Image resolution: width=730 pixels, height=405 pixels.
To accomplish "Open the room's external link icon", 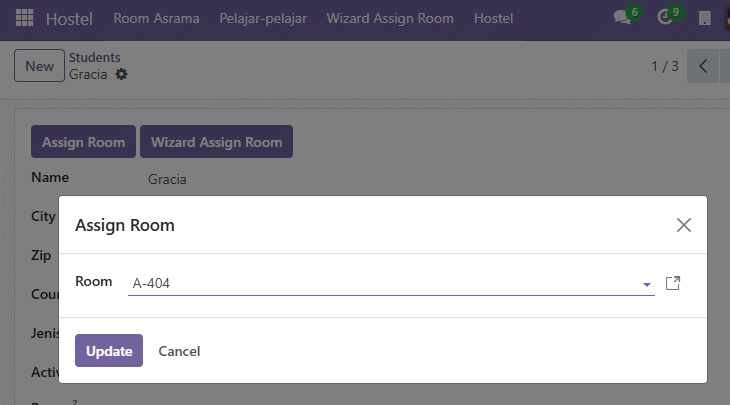I will click(x=673, y=283).
